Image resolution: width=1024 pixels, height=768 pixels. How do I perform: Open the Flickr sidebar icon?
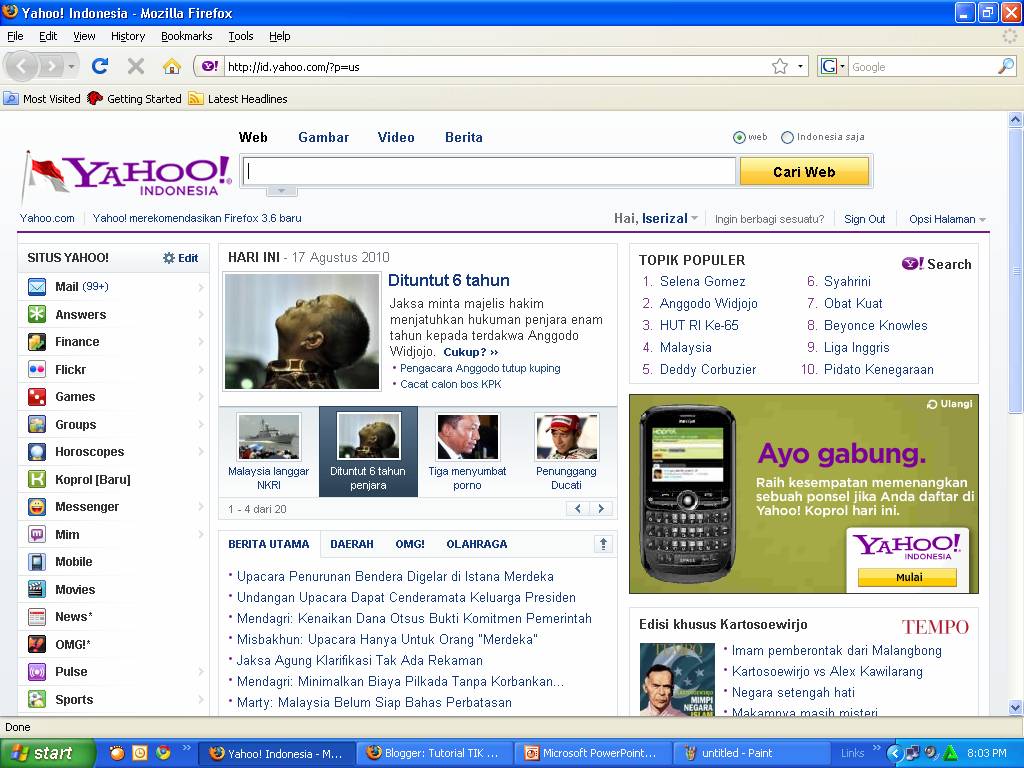pyautogui.click(x=37, y=369)
